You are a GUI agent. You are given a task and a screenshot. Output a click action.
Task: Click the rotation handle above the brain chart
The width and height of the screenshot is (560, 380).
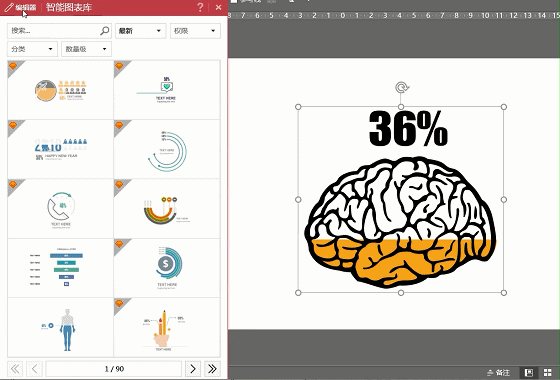pos(402,88)
